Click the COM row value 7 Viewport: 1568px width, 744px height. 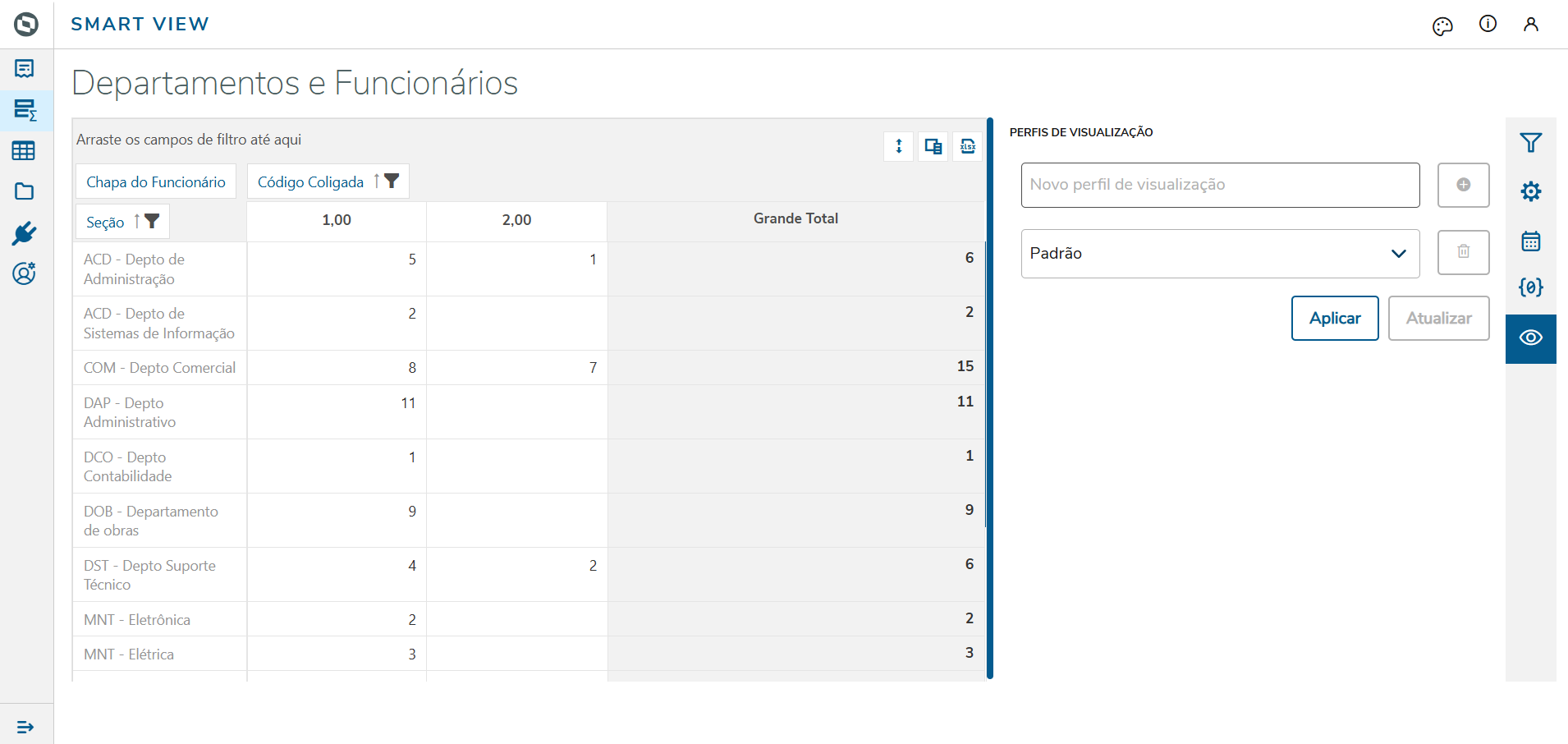click(593, 368)
